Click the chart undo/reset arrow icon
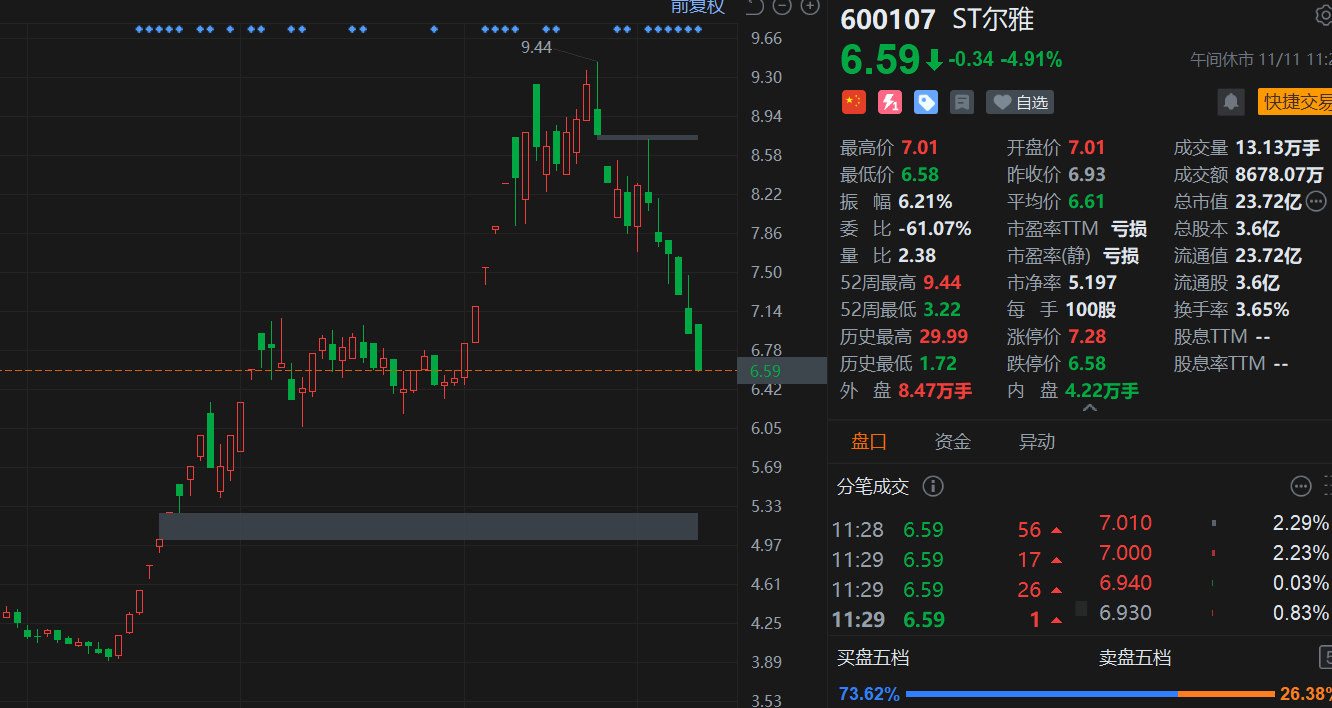The width and height of the screenshot is (1332, 708). 755,8
